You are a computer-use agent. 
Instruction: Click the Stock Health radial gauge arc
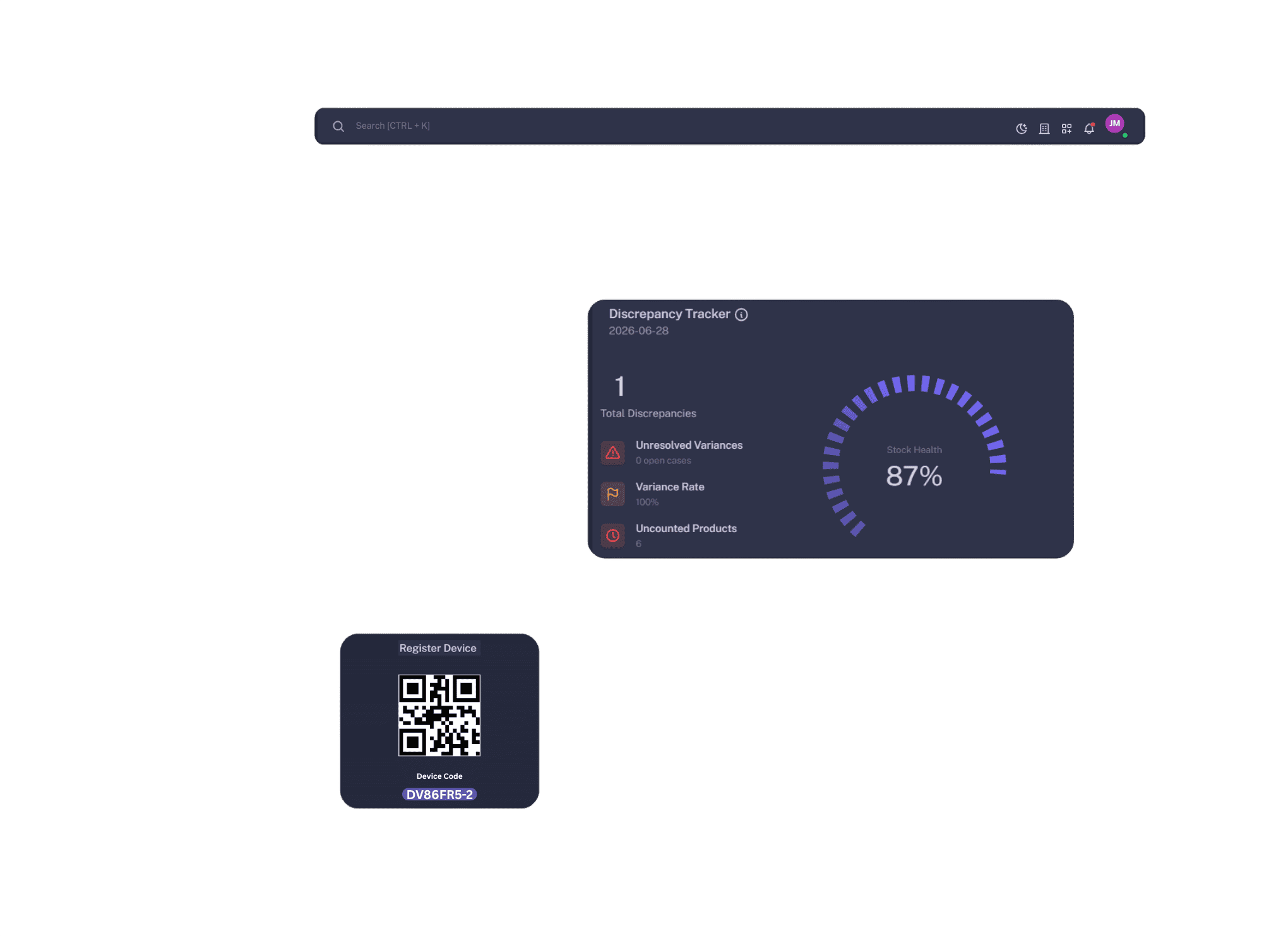(914, 456)
